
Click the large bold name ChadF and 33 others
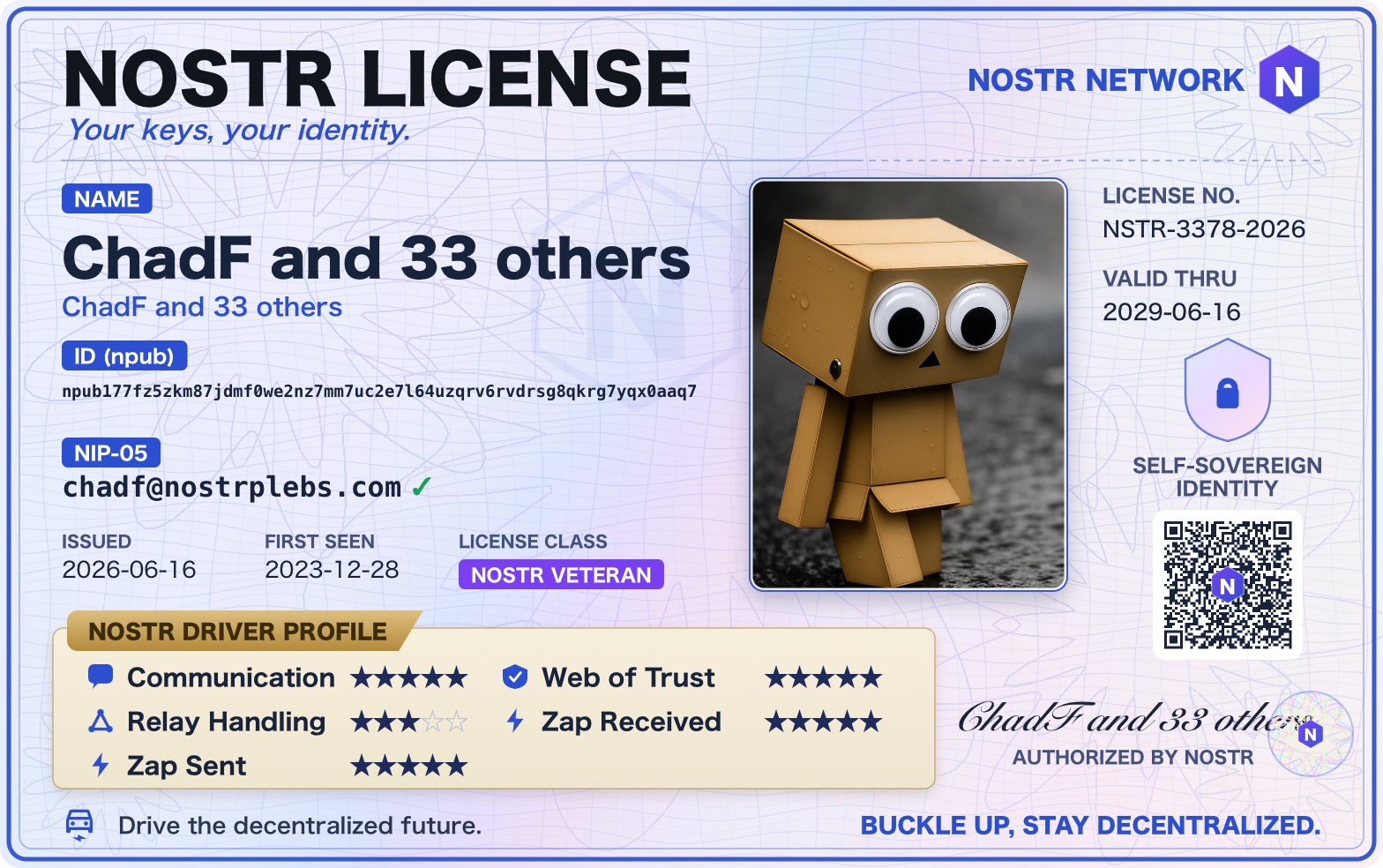click(x=377, y=258)
